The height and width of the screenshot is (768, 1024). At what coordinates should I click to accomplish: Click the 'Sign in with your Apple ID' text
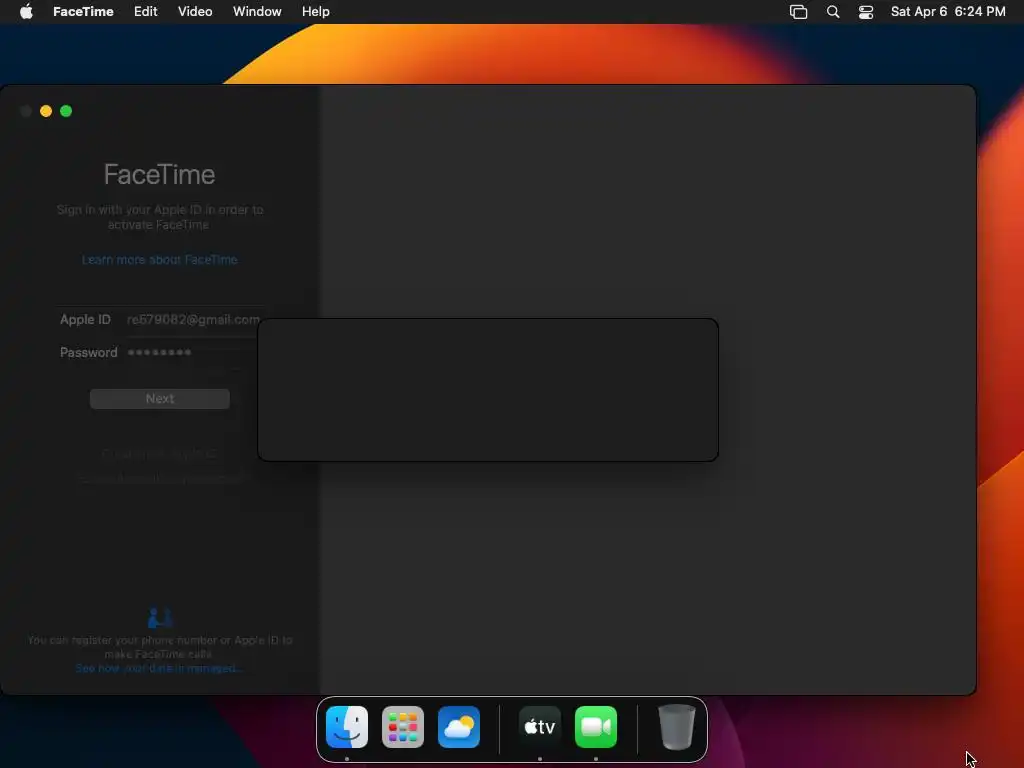tap(160, 217)
